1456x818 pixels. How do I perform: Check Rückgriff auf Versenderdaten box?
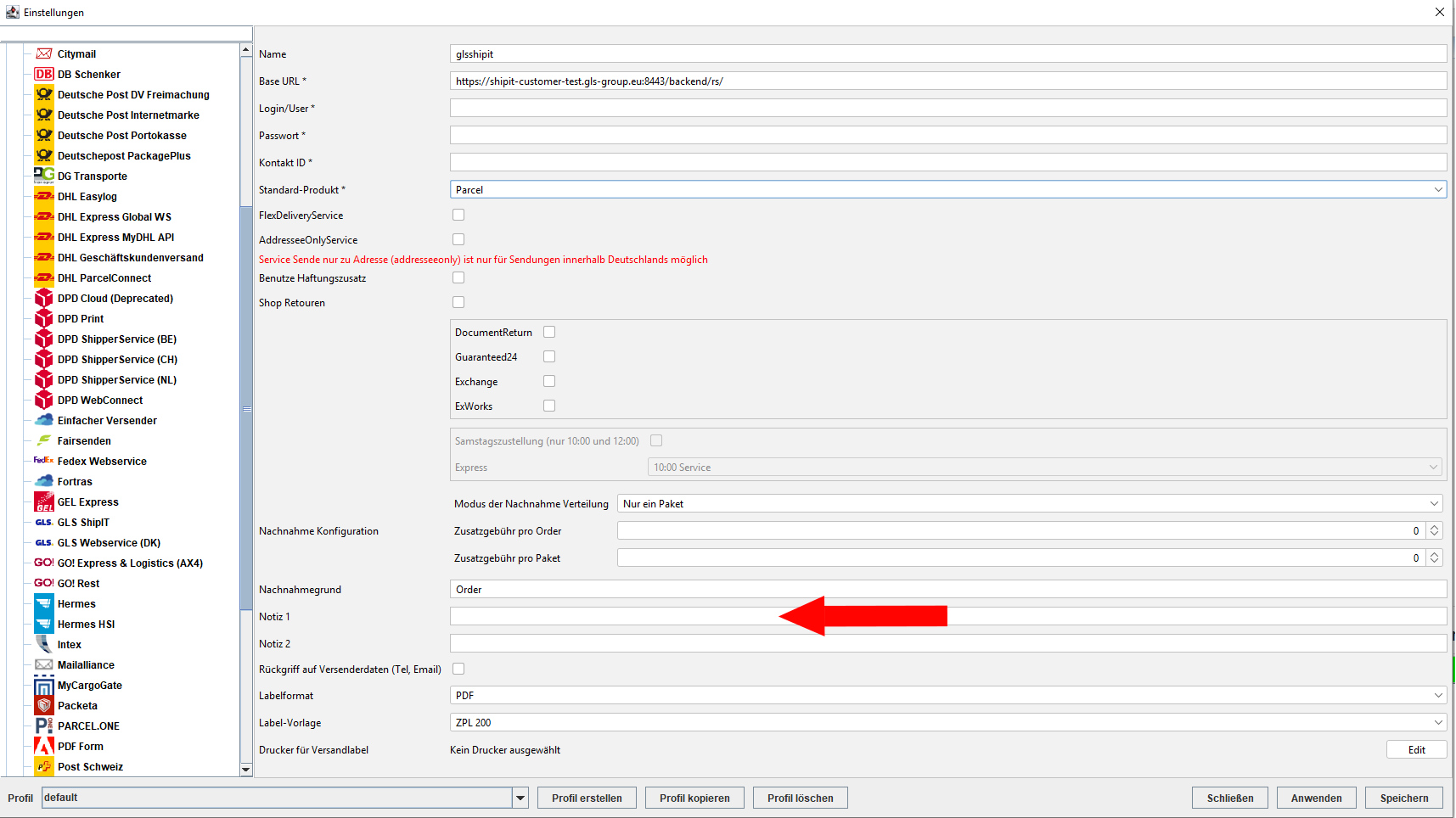458,669
